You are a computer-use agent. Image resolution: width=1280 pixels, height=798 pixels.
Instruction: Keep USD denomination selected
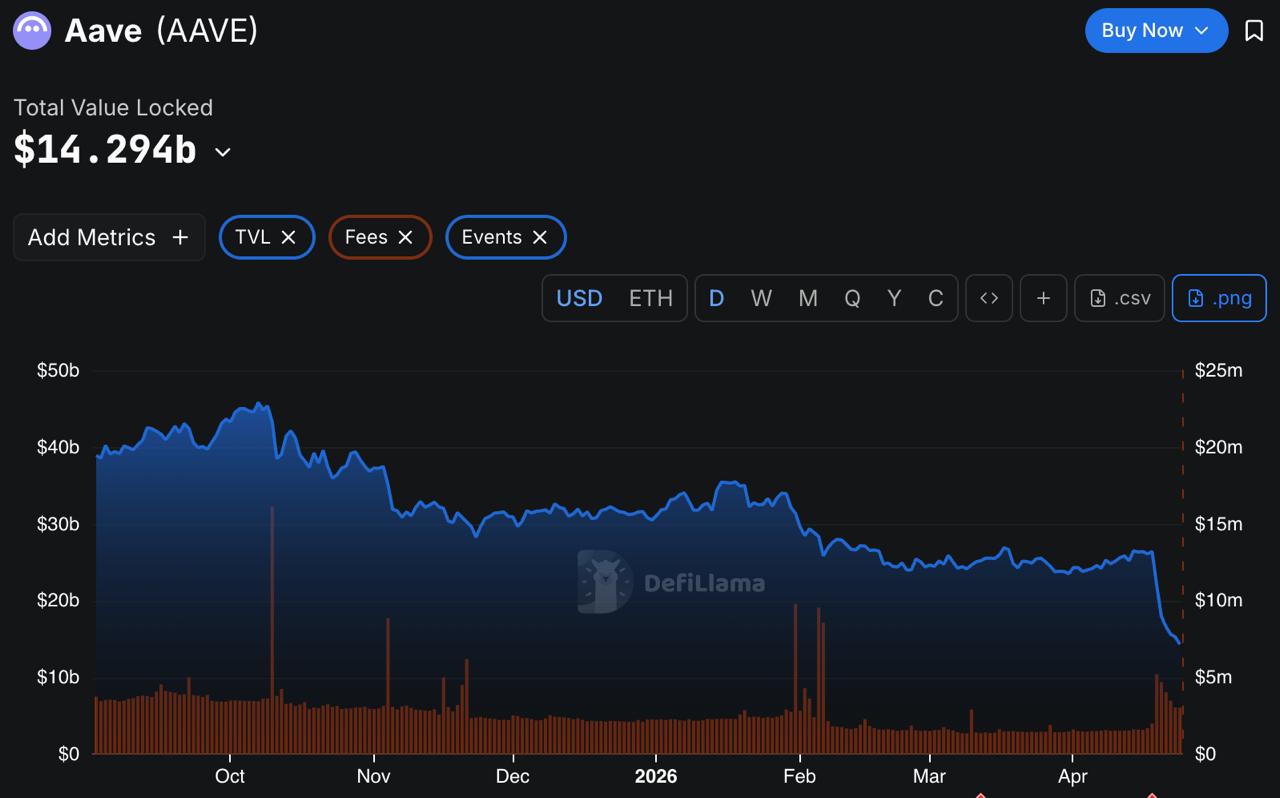[578, 297]
